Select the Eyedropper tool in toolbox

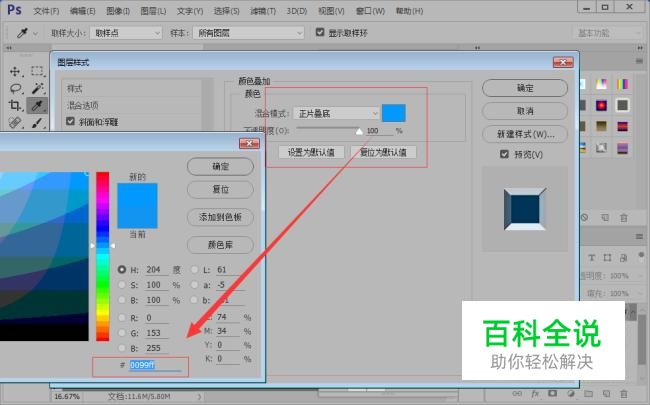click(x=37, y=106)
